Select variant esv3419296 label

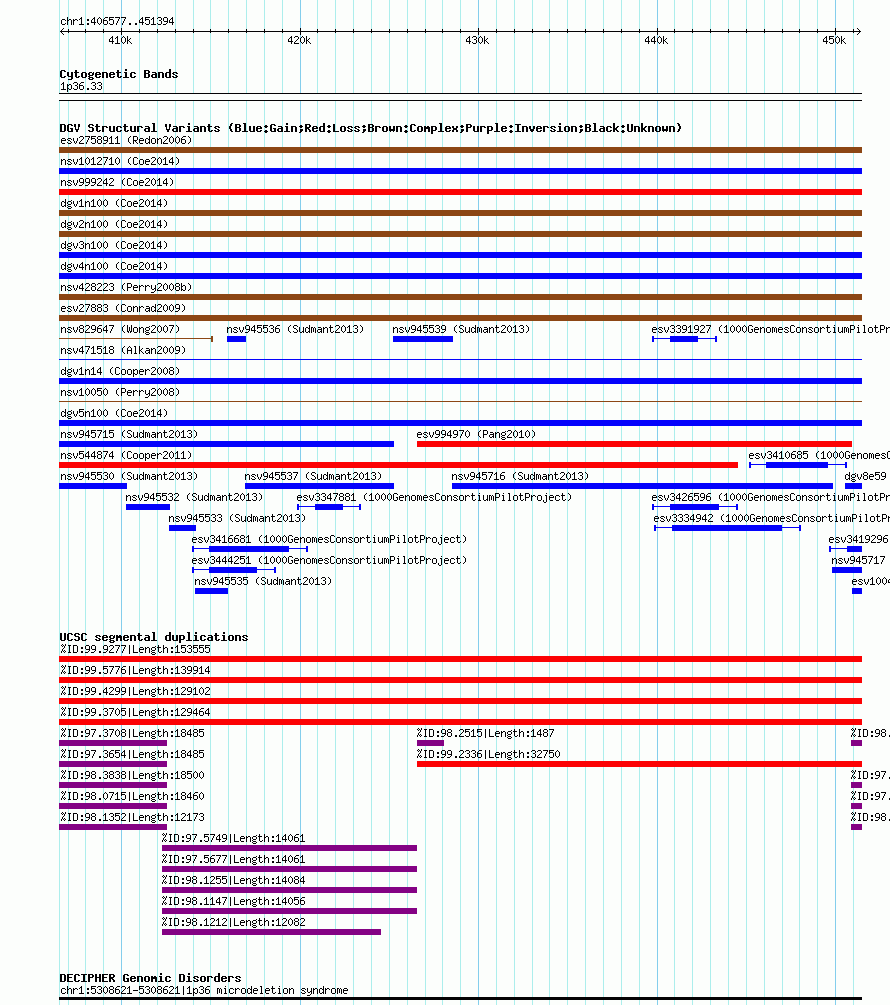(x=859, y=539)
